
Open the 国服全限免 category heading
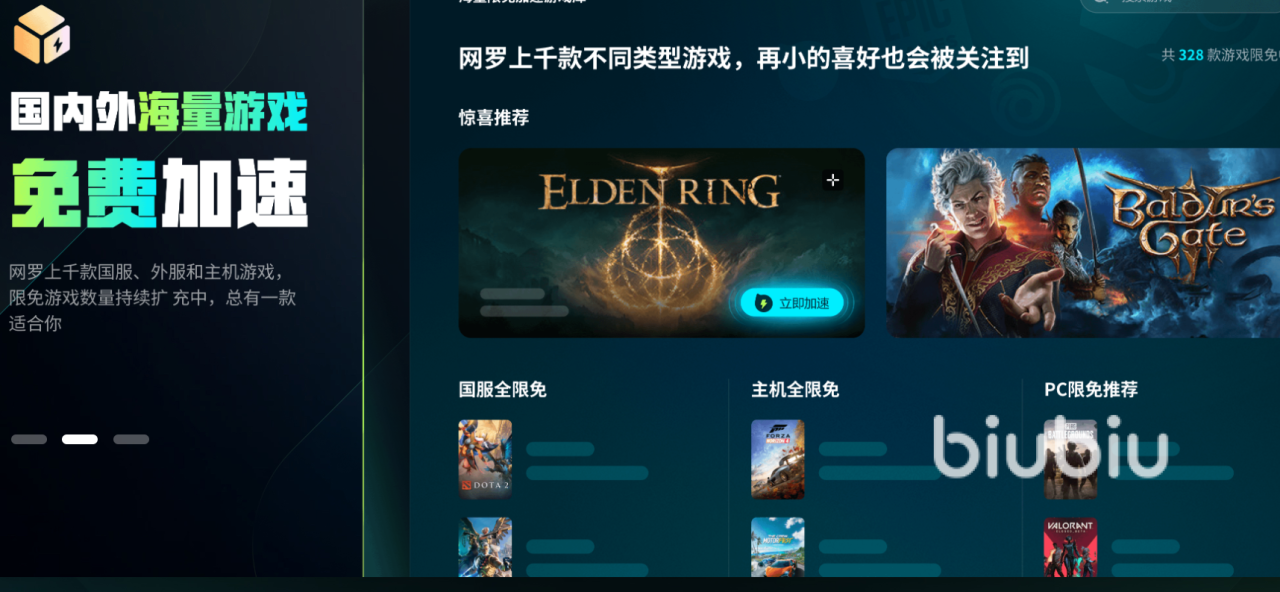(503, 389)
